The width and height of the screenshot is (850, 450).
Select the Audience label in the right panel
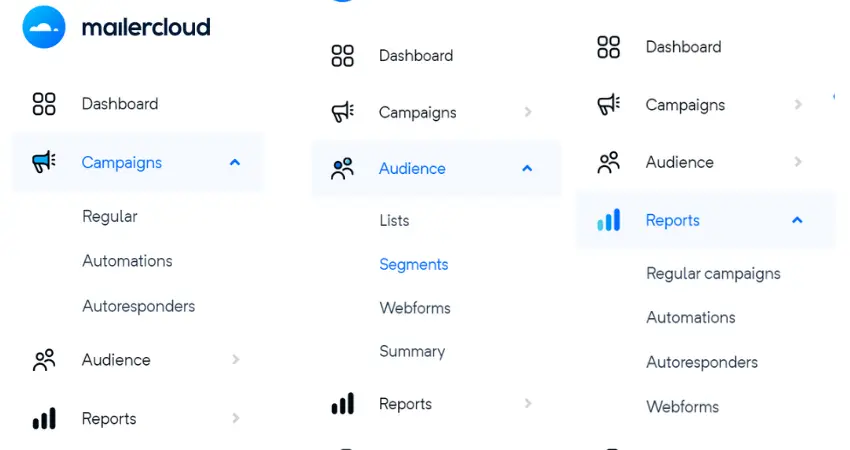pos(680,162)
